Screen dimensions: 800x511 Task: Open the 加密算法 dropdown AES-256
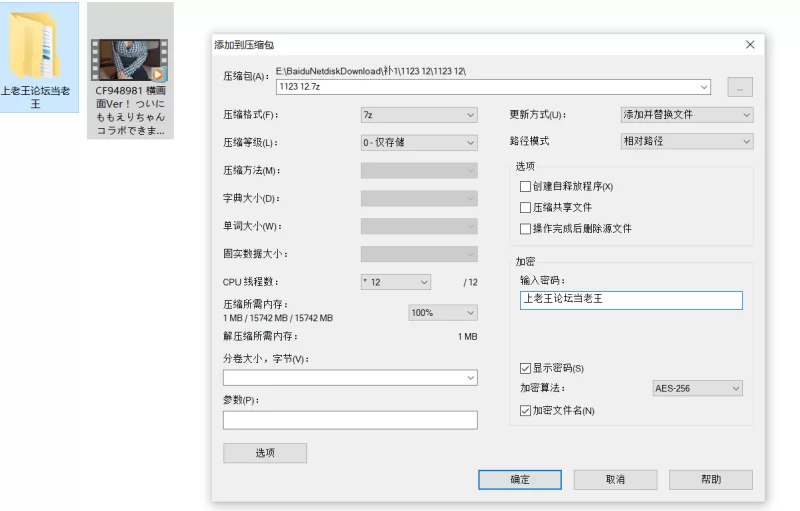(x=697, y=388)
